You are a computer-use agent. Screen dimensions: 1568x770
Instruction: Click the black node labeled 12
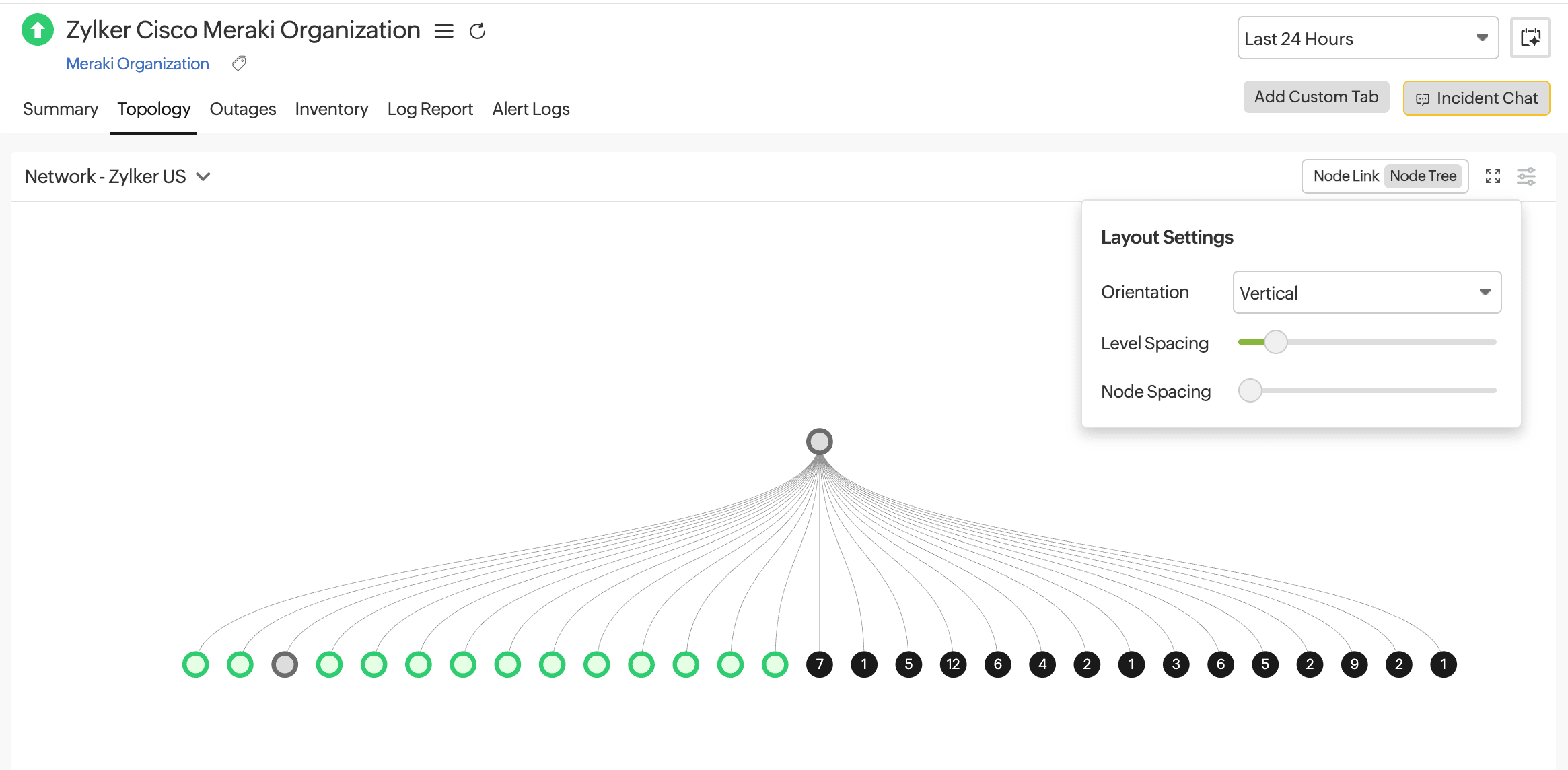coord(952,664)
